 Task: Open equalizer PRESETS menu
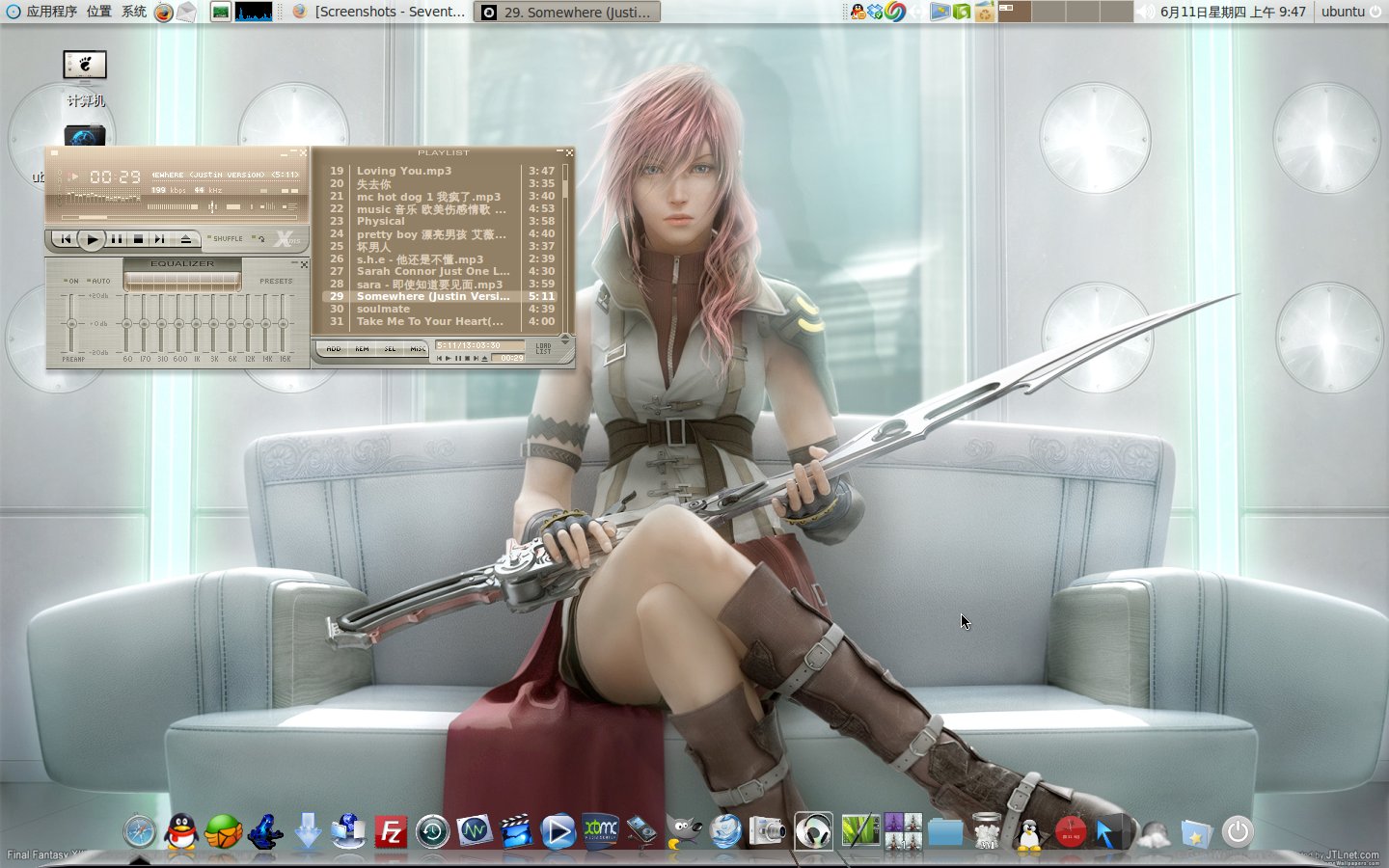(x=276, y=281)
